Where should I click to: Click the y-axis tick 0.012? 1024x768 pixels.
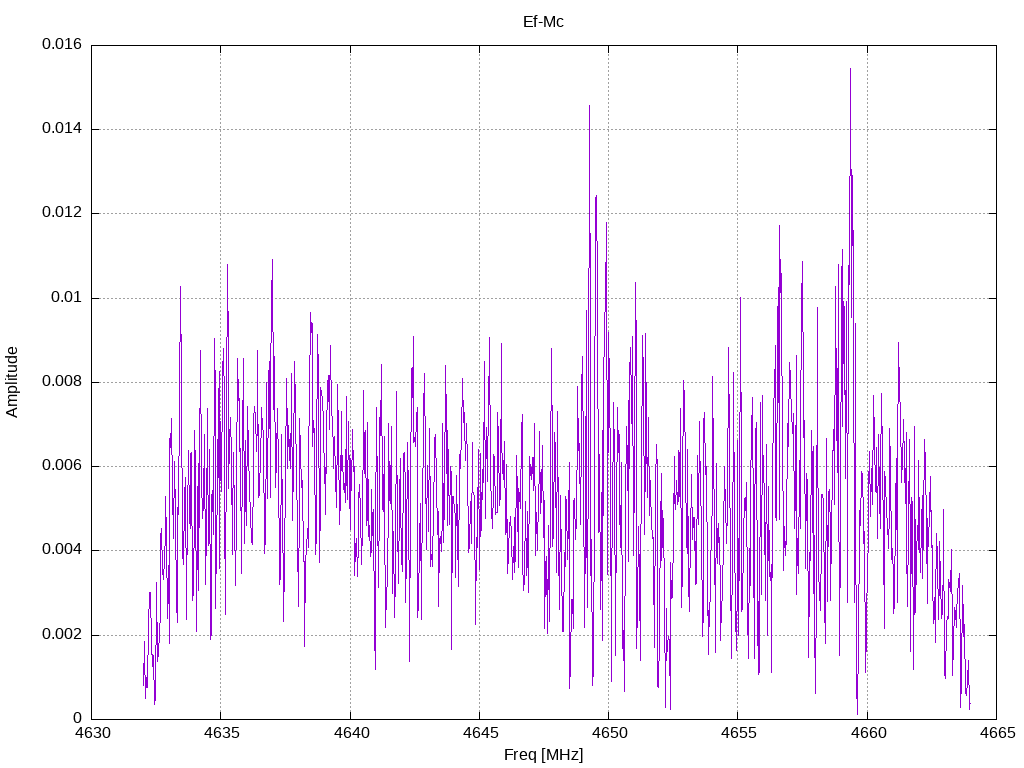62,213
